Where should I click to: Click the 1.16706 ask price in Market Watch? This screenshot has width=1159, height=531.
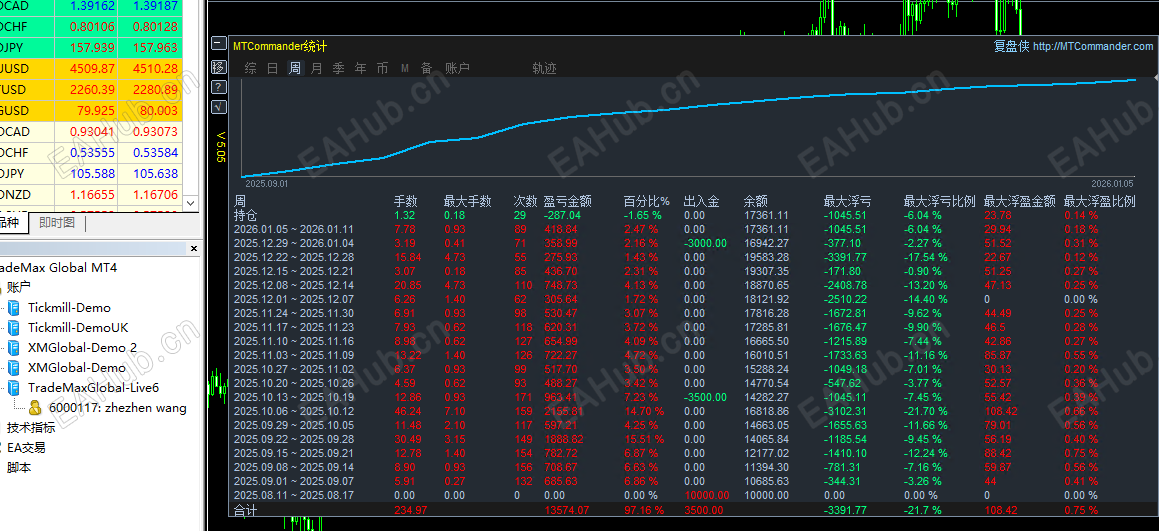coord(155,195)
